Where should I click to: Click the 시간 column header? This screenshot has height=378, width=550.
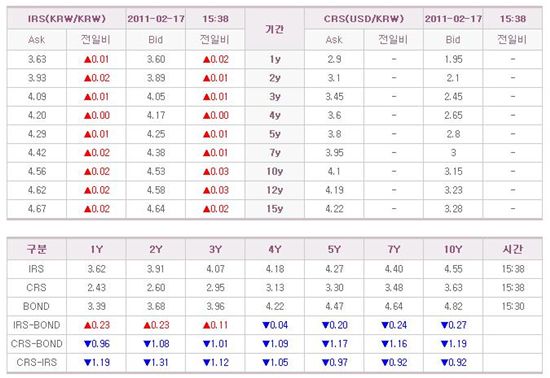[512, 249]
